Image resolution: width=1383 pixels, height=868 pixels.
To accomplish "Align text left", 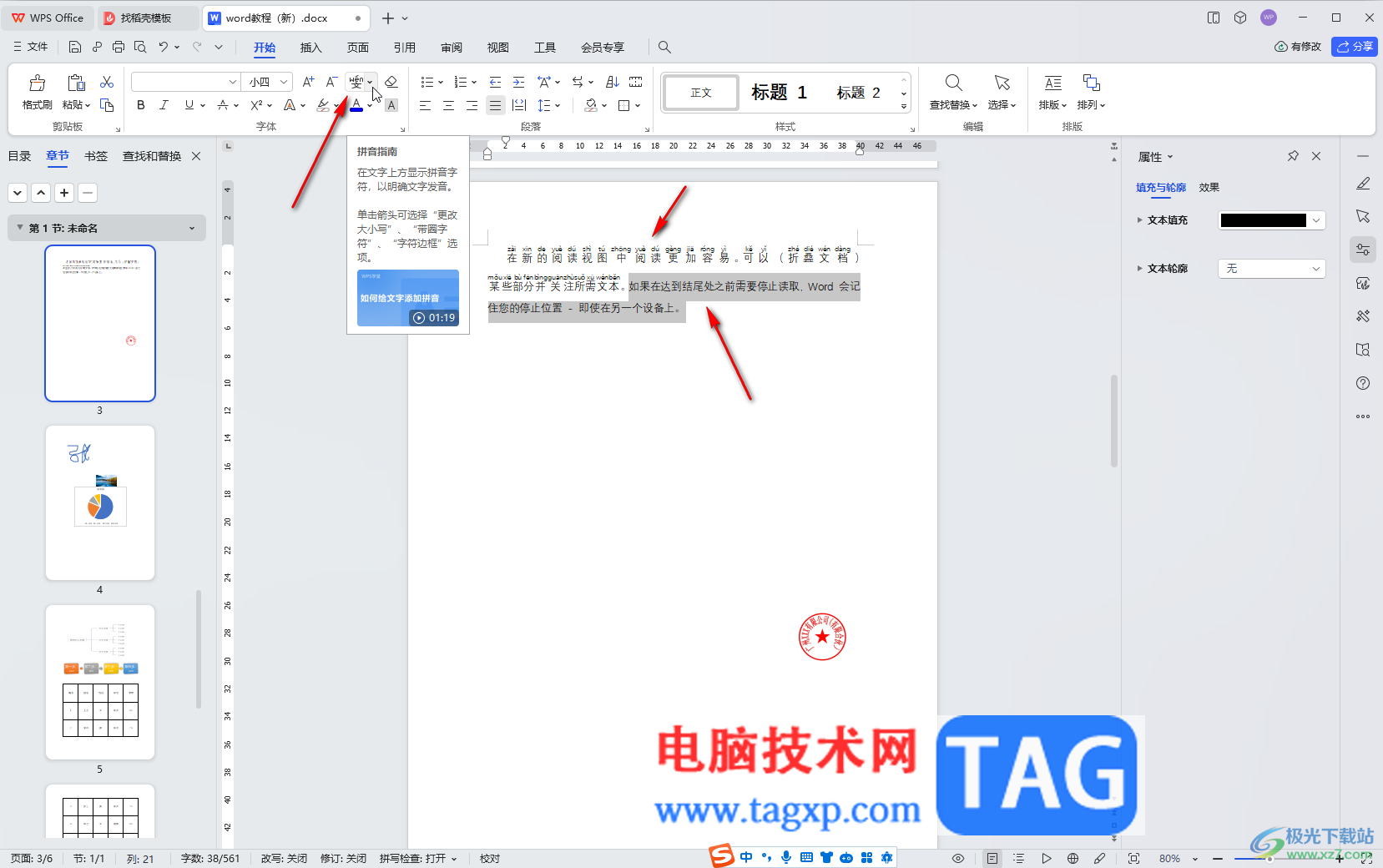I will [425, 105].
